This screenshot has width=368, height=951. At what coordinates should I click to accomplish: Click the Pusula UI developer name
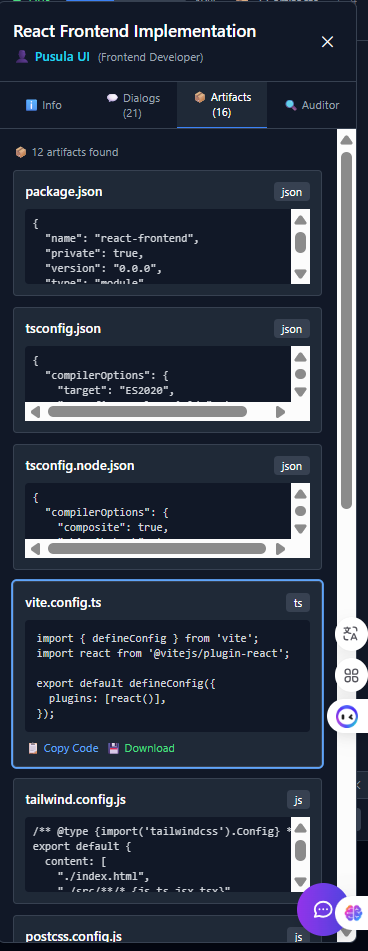coord(63,57)
